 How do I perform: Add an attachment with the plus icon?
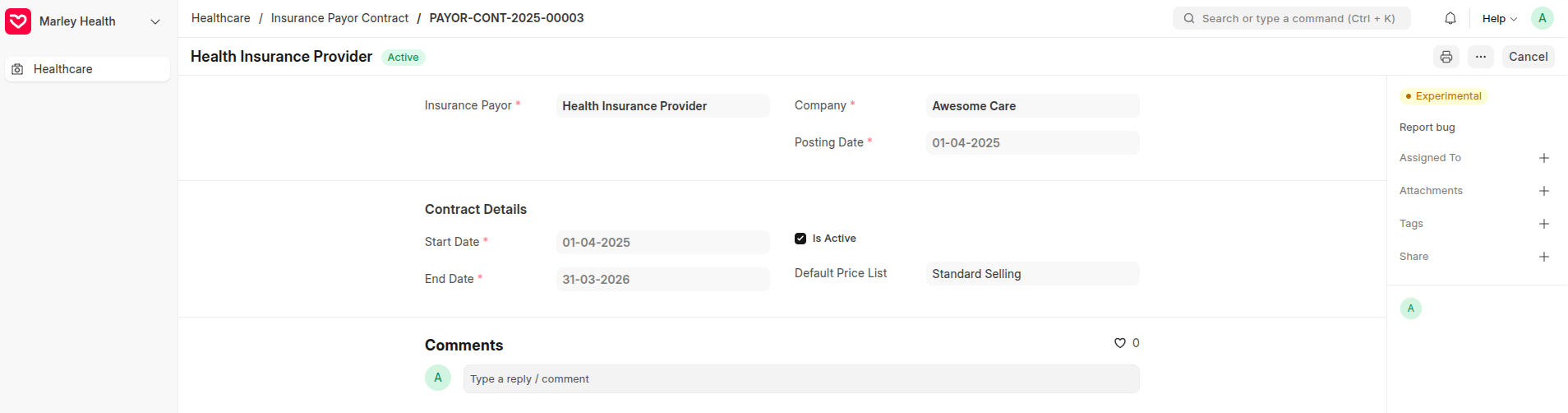point(1544,191)
